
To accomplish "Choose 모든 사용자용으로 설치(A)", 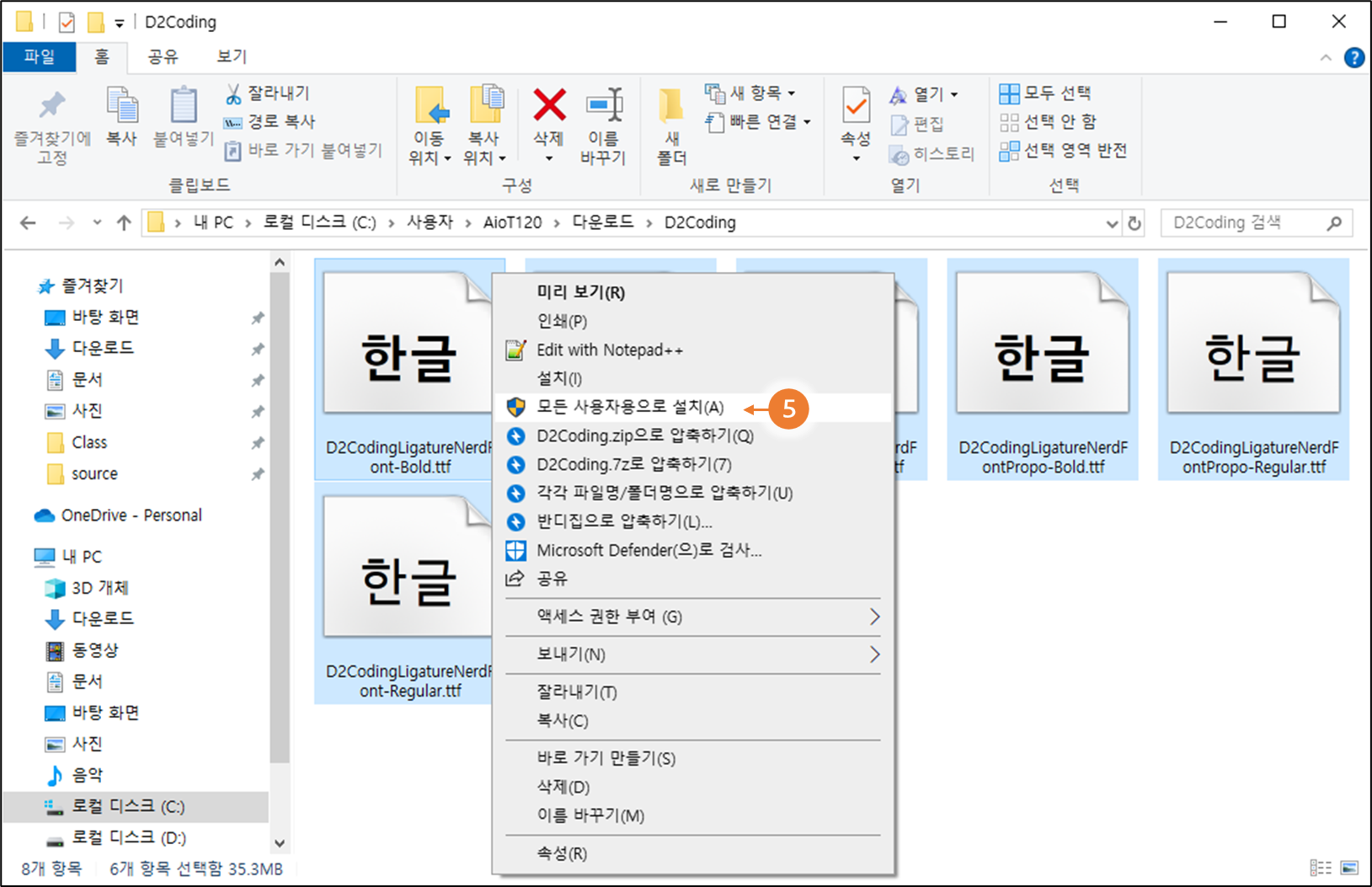I will (x=693, y=407).
